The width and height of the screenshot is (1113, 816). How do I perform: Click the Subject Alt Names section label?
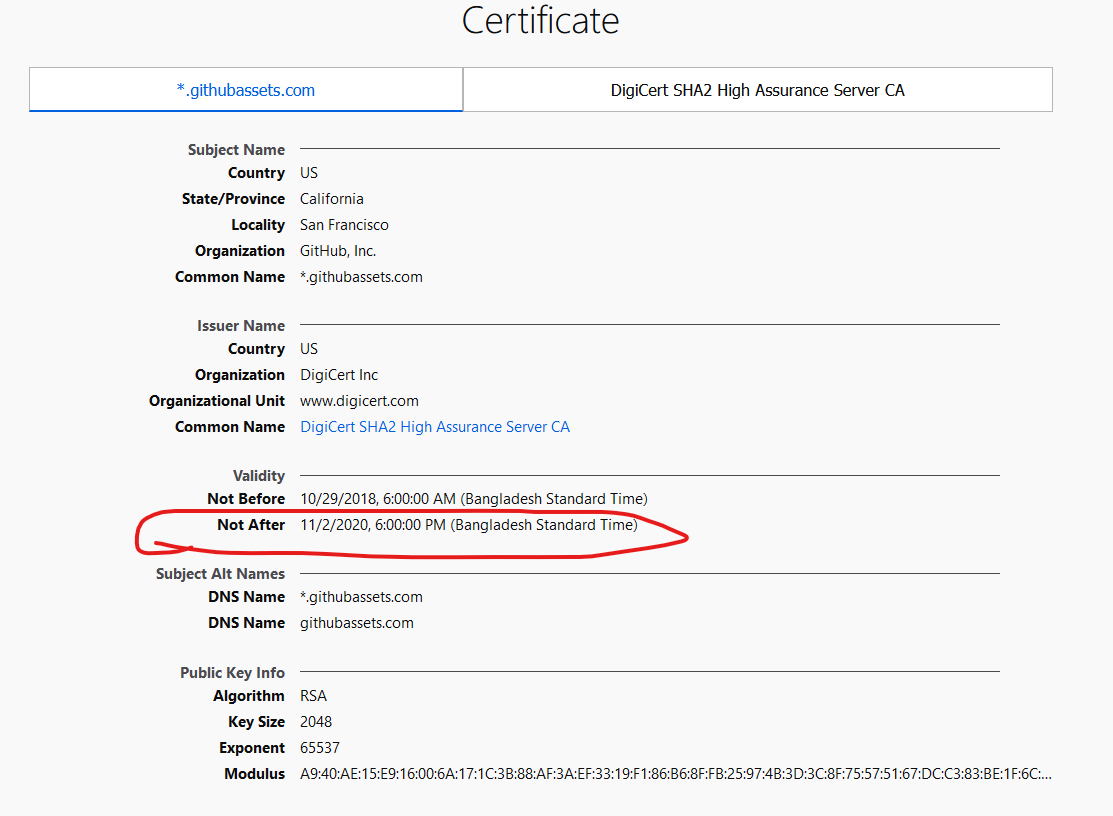click(220, 574)
